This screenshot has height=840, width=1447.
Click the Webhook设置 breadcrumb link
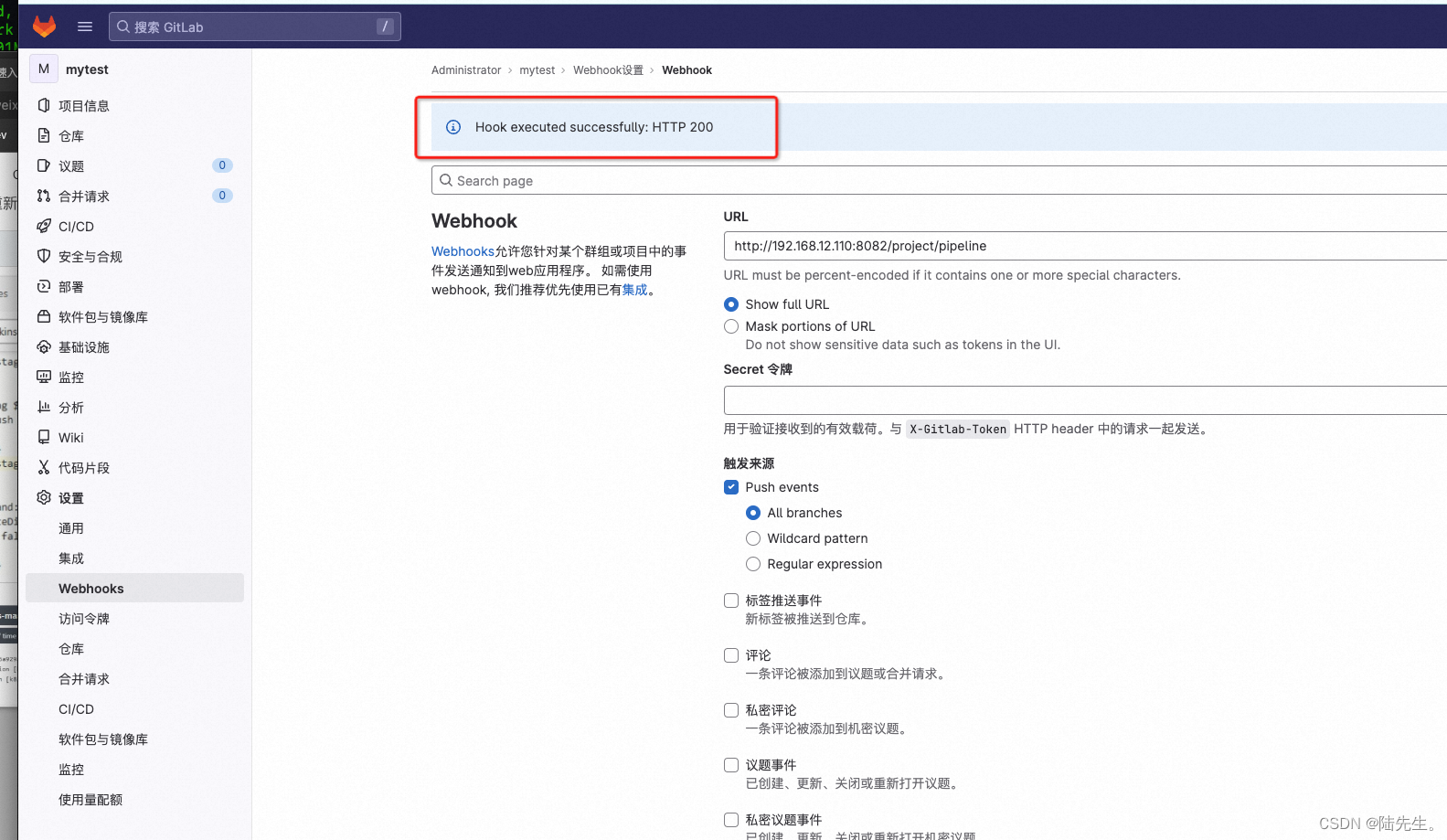608,70
